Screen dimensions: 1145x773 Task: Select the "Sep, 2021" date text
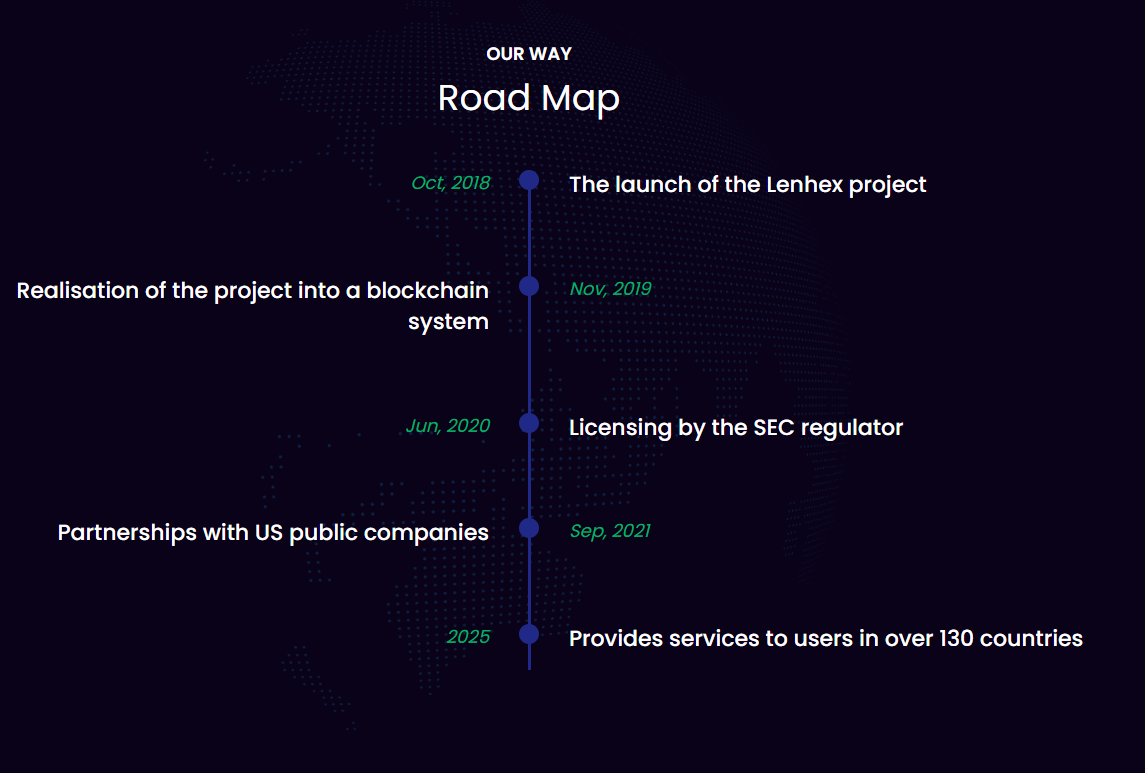pos(610,531)
